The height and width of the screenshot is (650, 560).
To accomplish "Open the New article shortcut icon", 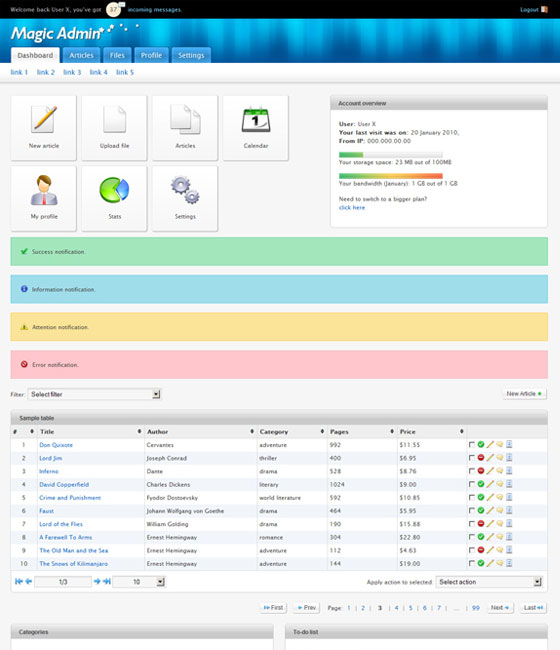I will 44,119.
